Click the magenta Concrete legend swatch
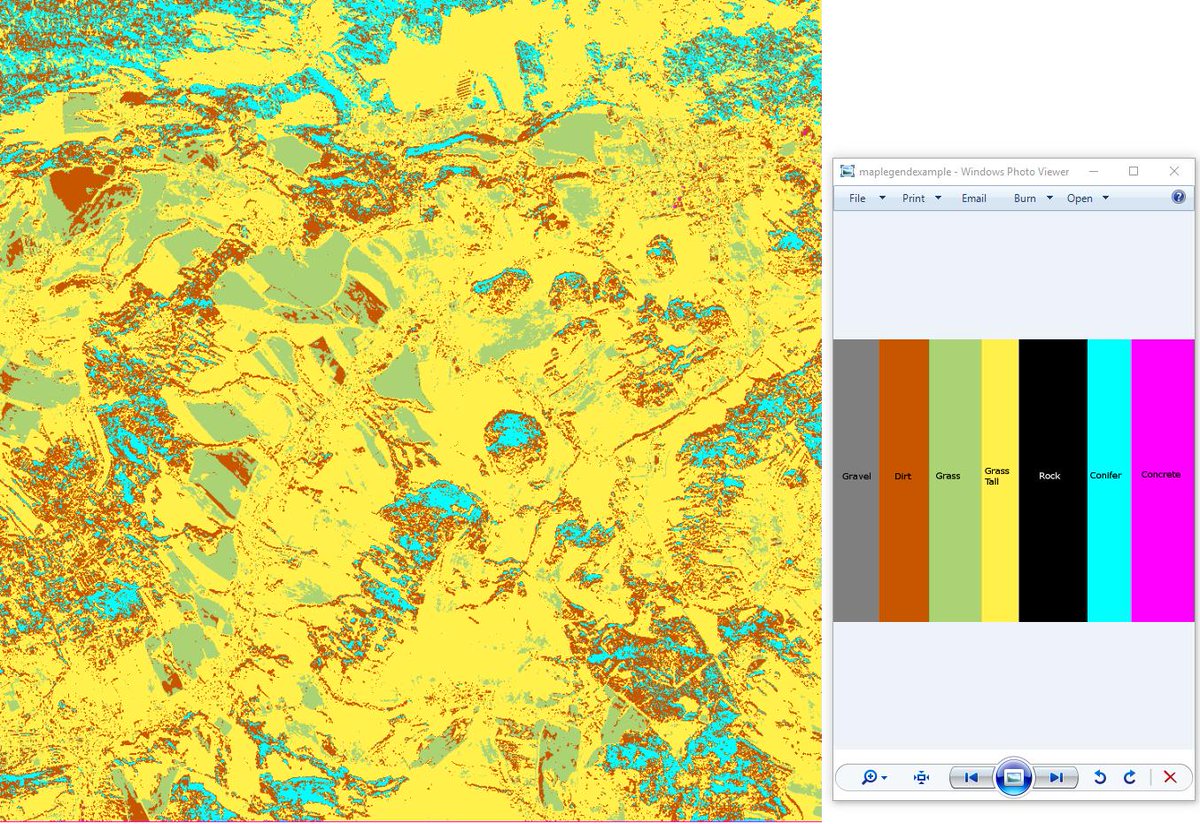 coord(1163,480)
